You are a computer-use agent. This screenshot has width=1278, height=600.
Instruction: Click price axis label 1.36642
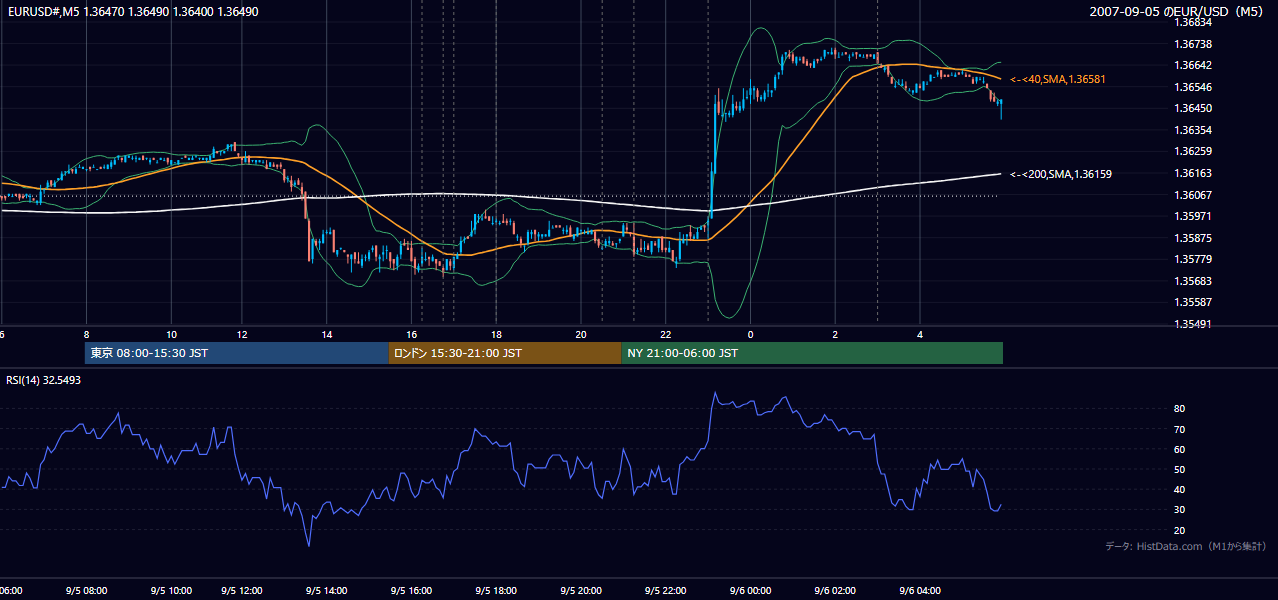pos(1192,65)
